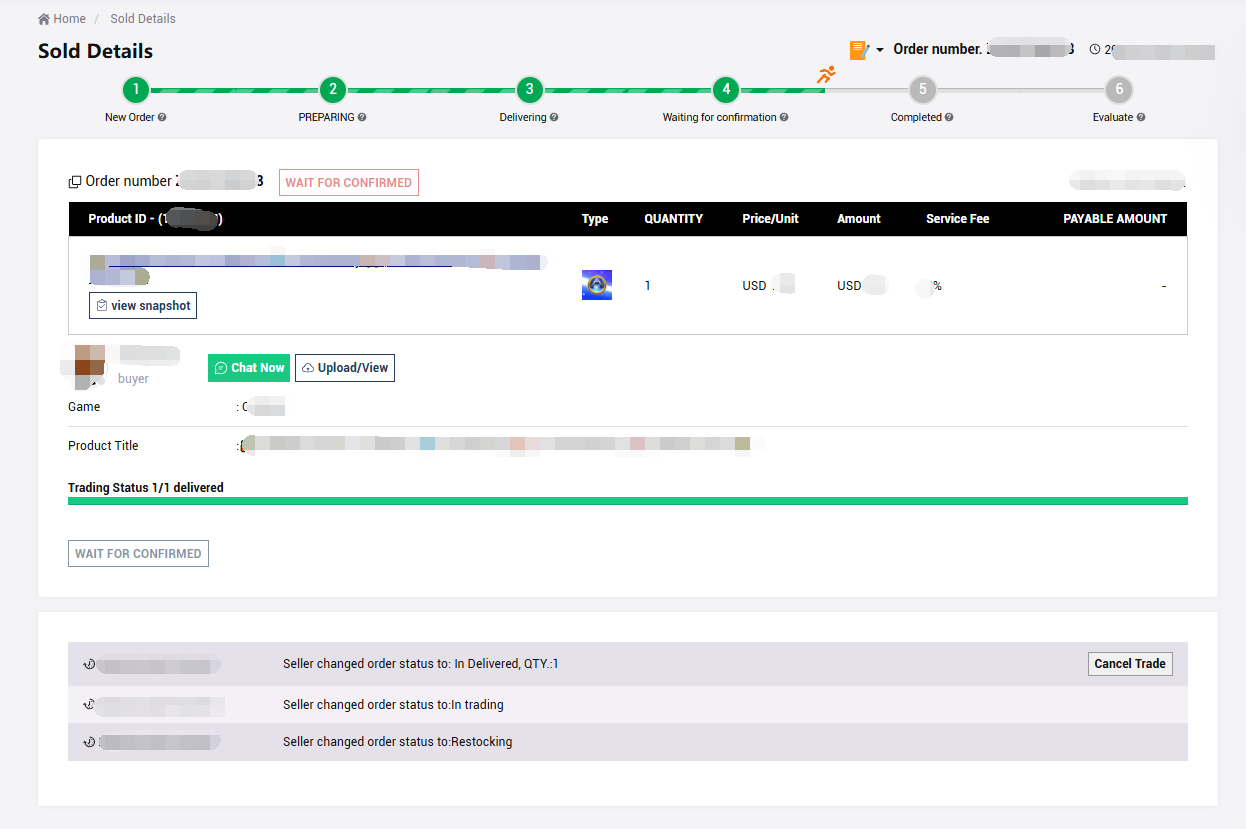Viewport: 1246px width, 829px height.
Task: Open the Upload/View button
Action: click(x=345, y=368)
